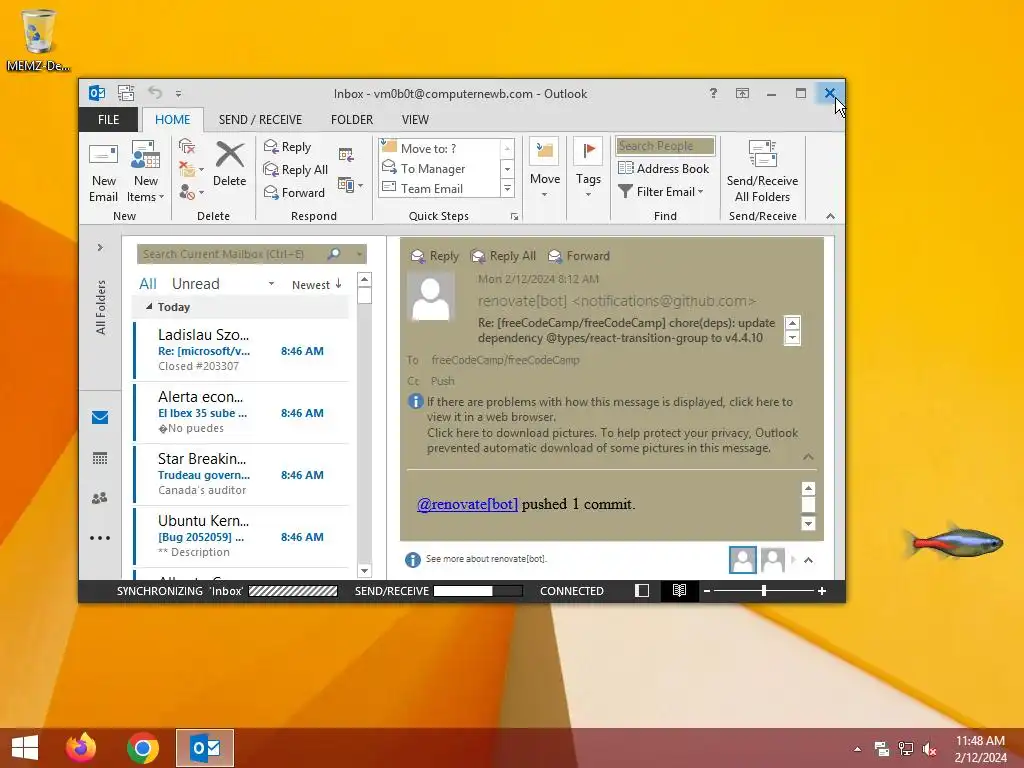
Task: Select the Move to: ? quick step
Action: [x=440, y=148]
